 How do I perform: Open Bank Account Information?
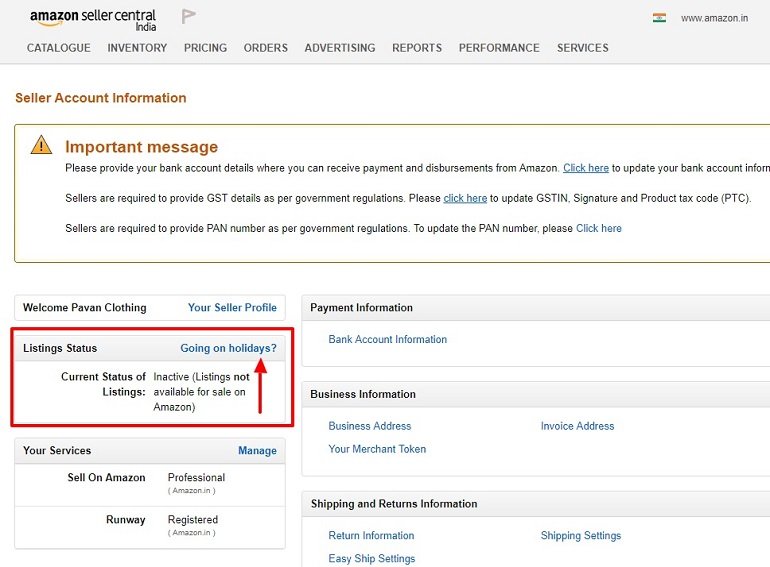(x=387, y=340)
